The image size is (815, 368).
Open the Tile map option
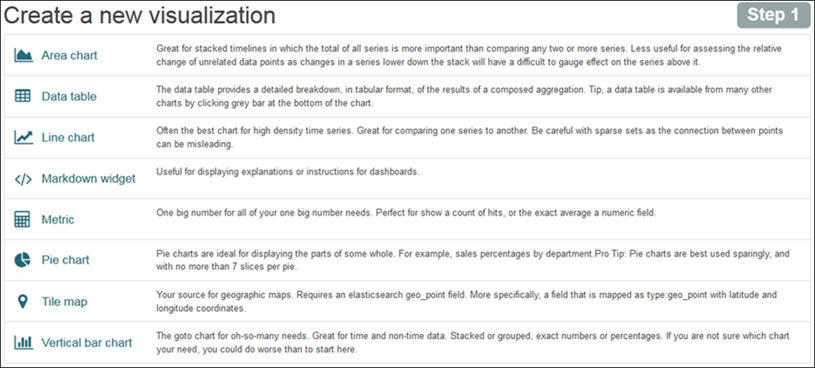(x=64, y=301)
